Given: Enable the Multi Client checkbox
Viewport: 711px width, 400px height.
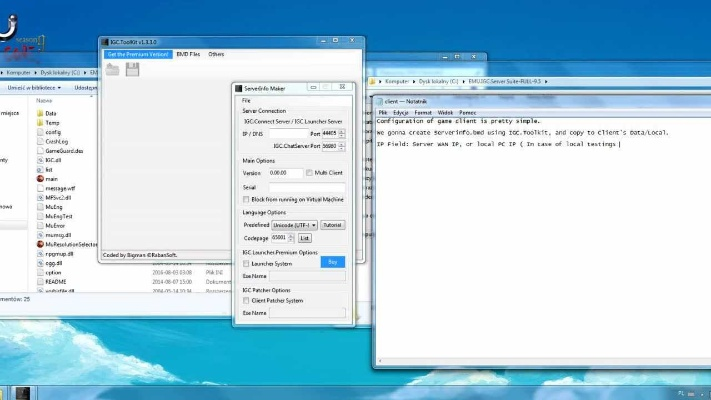Looking at the screenshot, I should tap(309, 173).
